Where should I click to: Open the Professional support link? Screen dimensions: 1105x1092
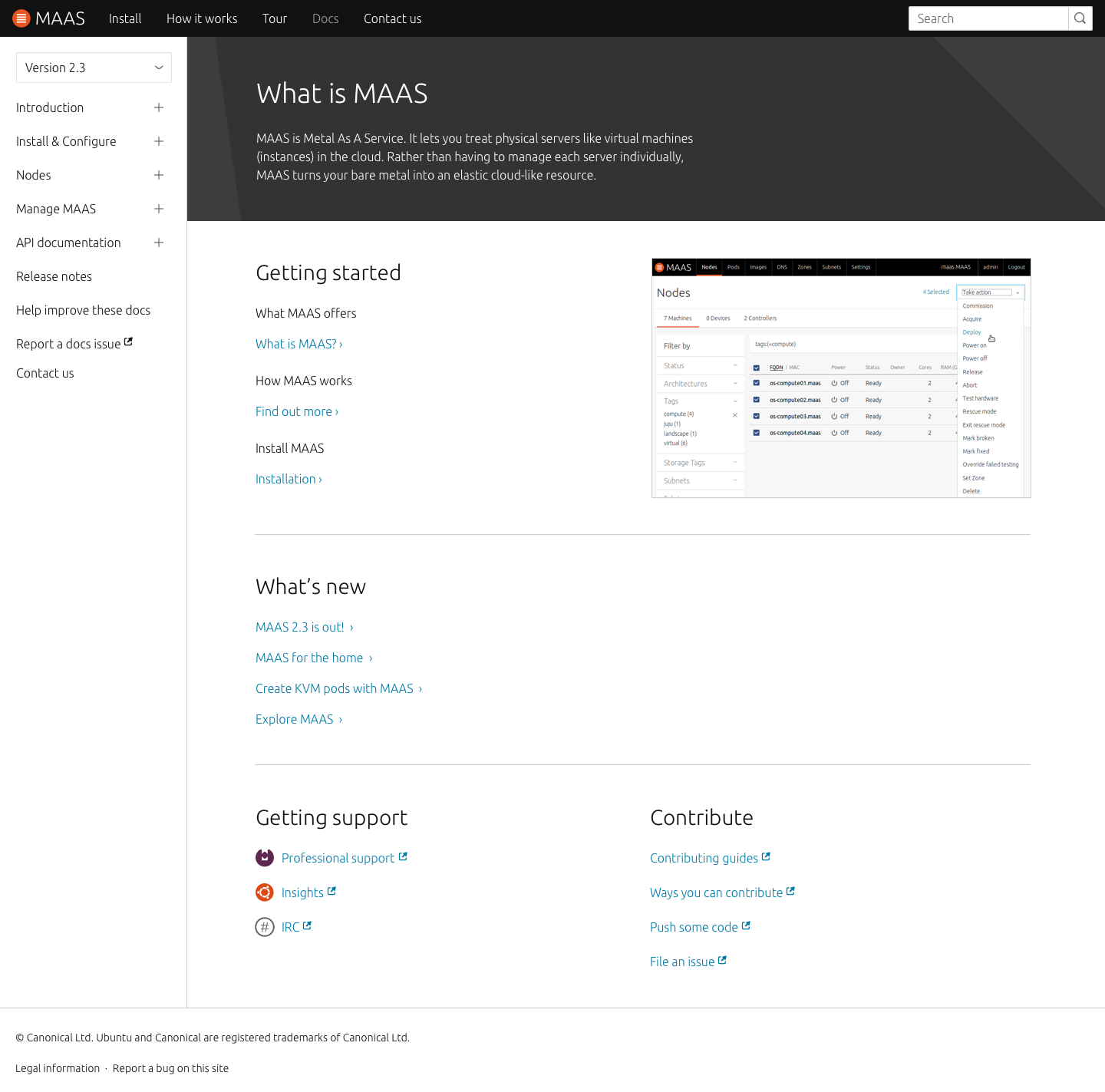point(345,858)
